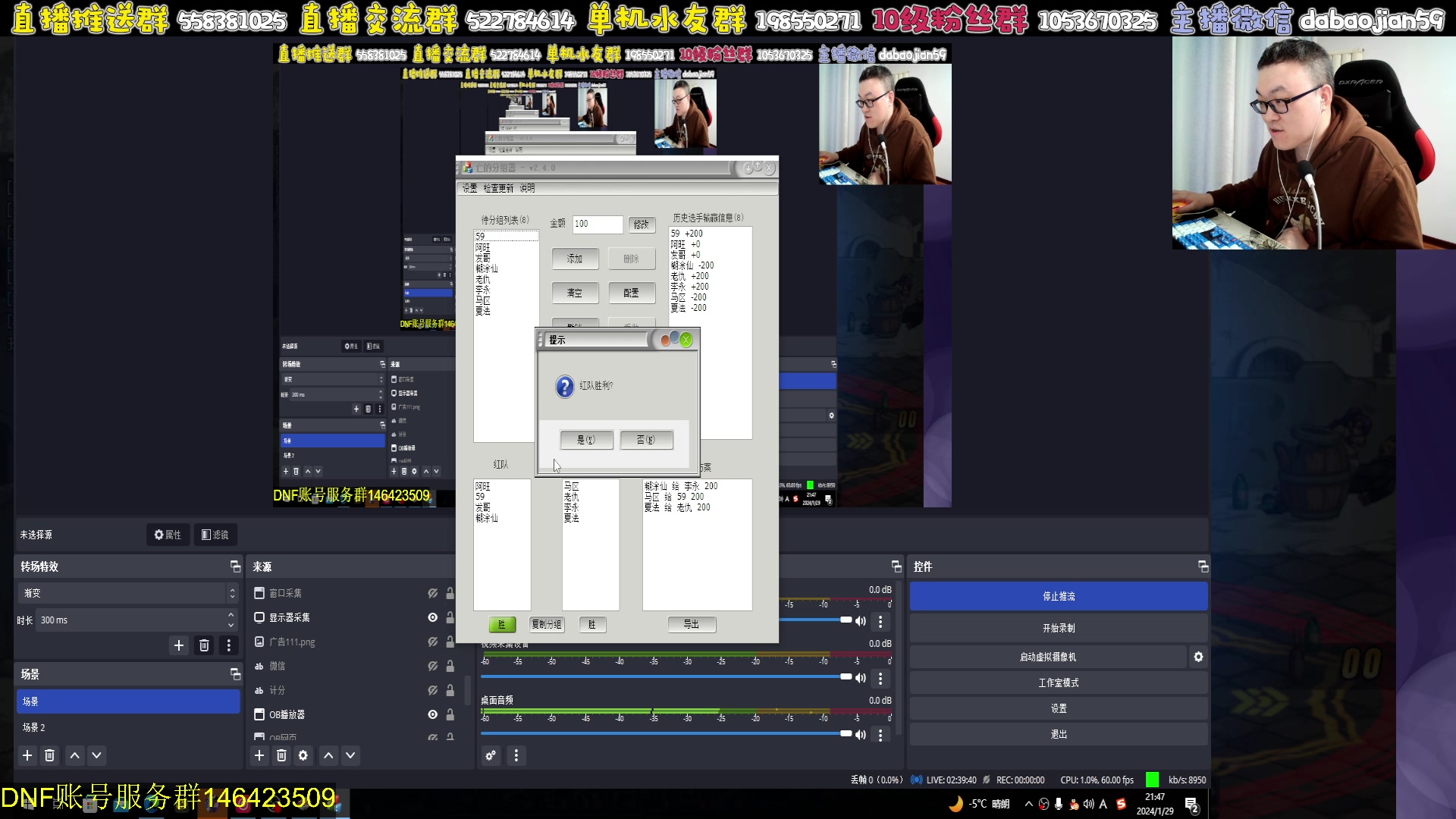This screenshot has height=819, width=1456.
Task: Lock the OB播放器 source
Action: coord(450,714)
